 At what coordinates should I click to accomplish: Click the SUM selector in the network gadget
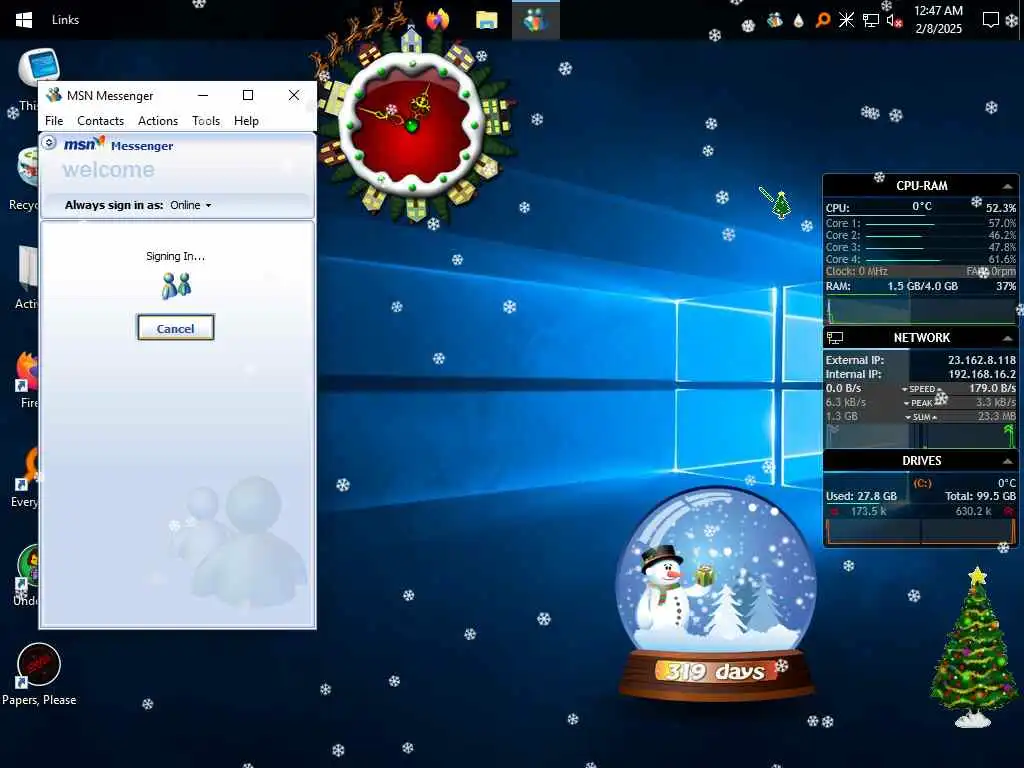921,417
